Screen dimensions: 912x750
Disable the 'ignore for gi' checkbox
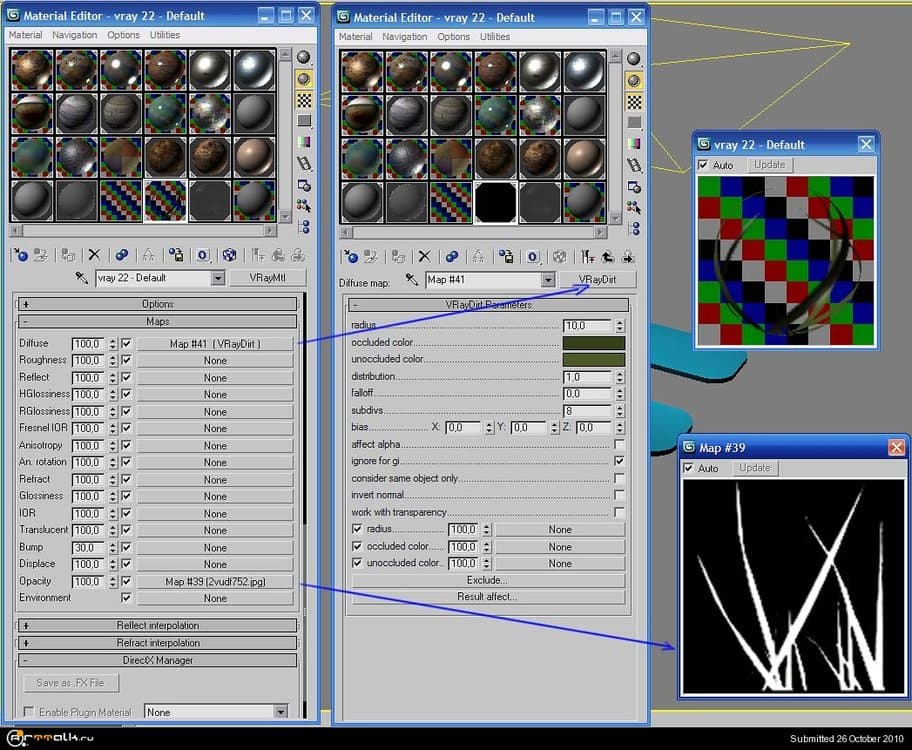pyautogui.click(x=619, y=461)
